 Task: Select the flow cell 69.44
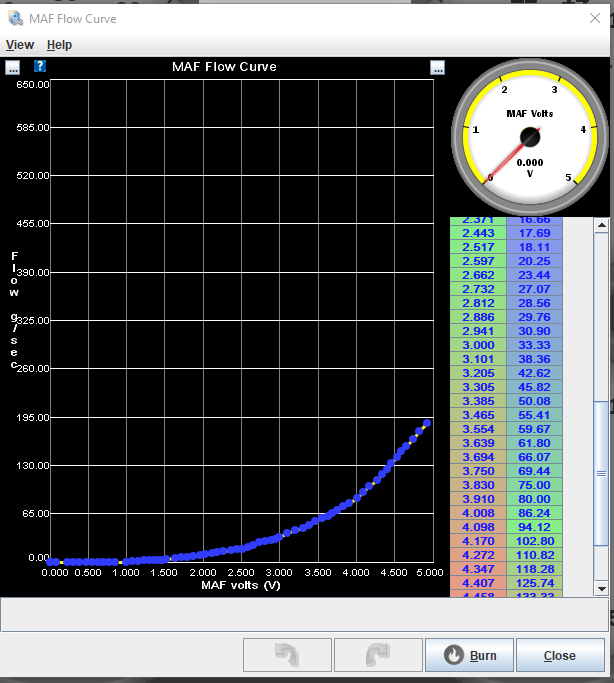534,471
